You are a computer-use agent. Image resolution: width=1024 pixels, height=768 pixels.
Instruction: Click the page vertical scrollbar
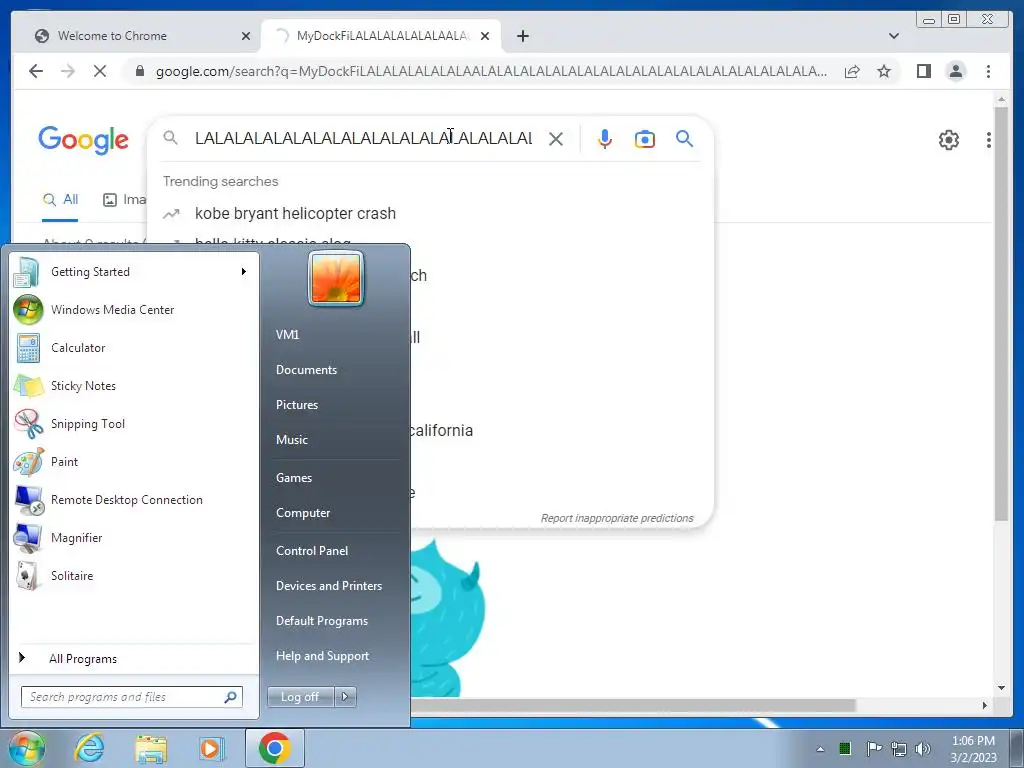click(x=1000, y=313)
